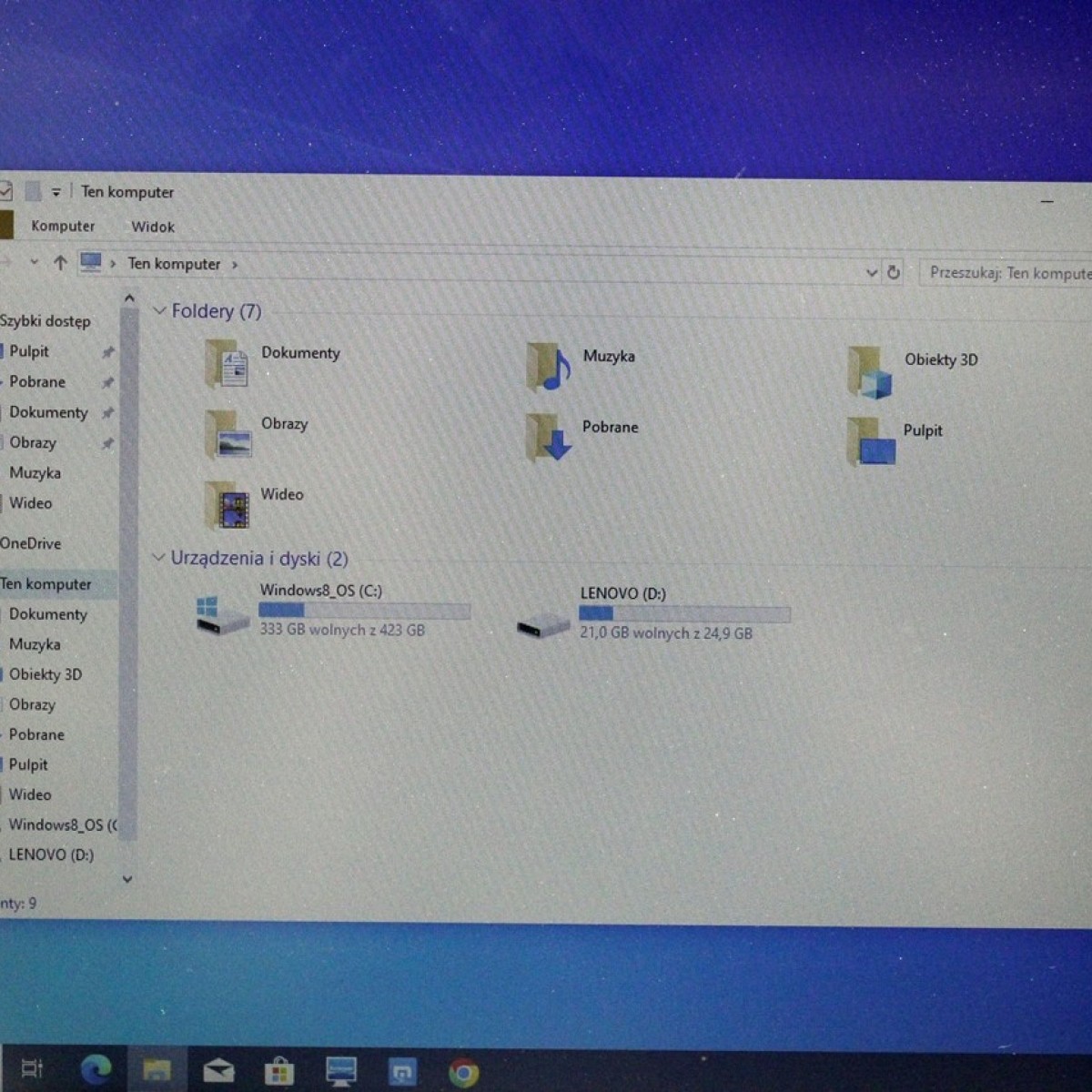
Task: Open Microsoft Store from the taskbar
Action: pos(279,1071)
